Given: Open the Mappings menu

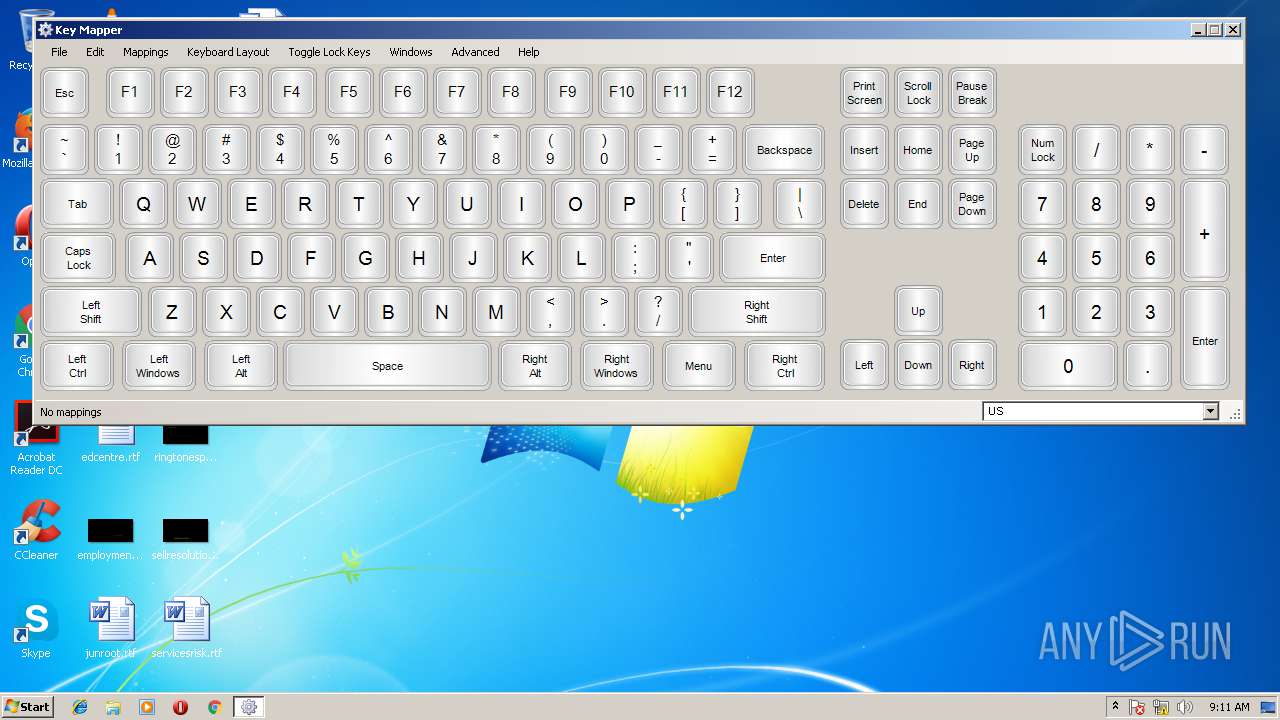Looking at the screenshot, I should 146,52.
